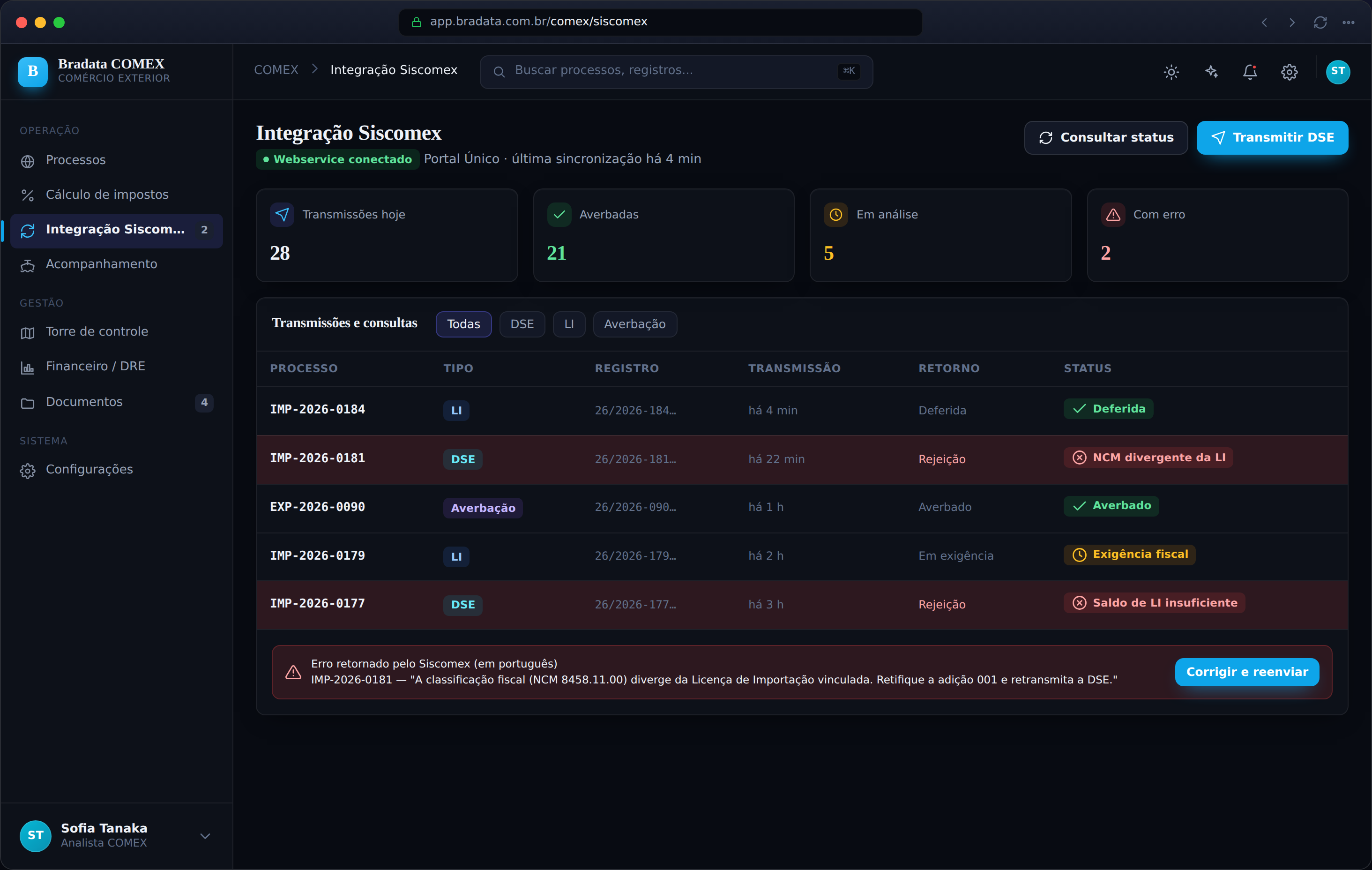Open Financeiro / DRE in the sidebar
The height and width of the screenshot is (870, 1372).
[x=116, y=367]
